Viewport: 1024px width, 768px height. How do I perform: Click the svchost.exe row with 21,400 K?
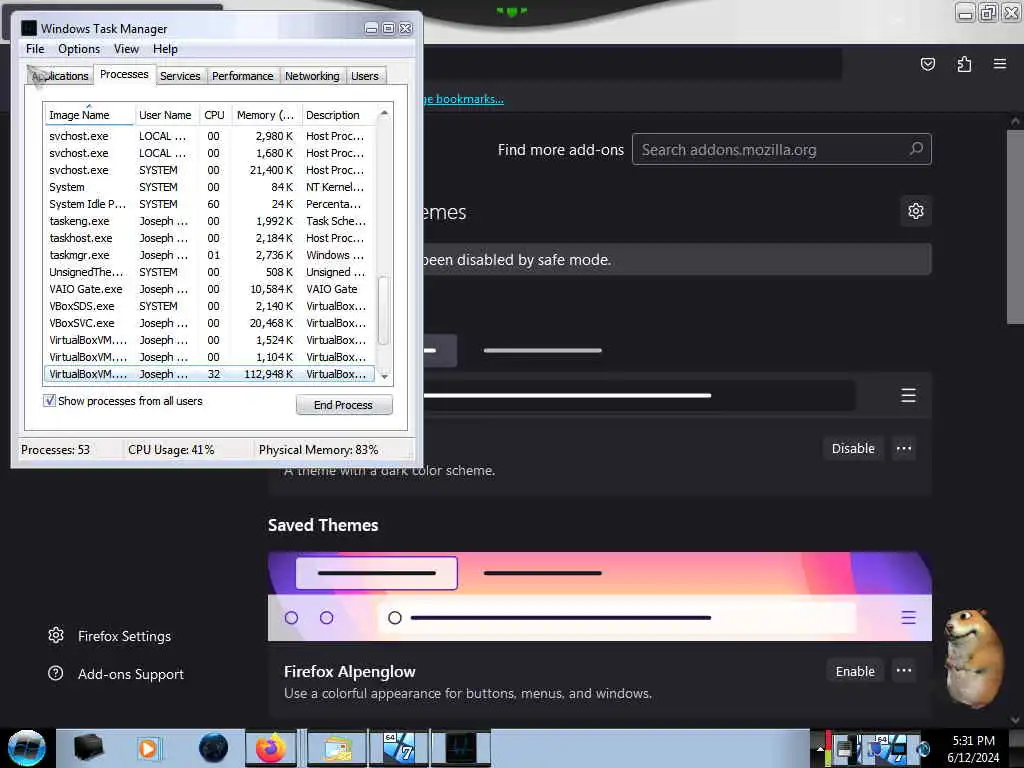pos(209,170)
